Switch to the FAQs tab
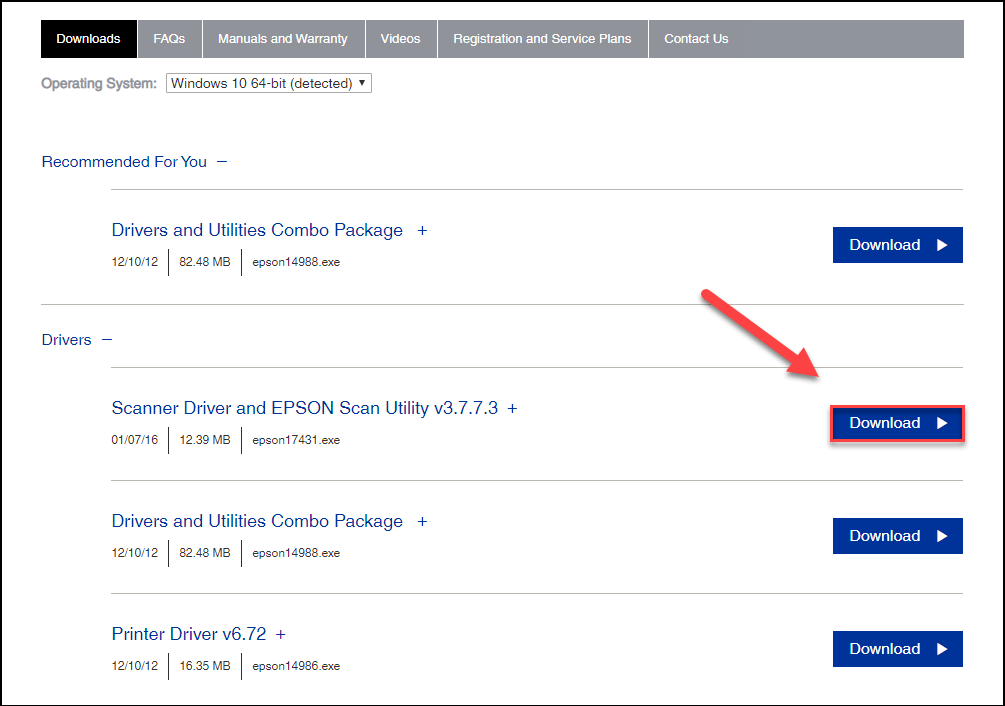The height and width of the screenshot is (706, 1005). (x=169, y=39)
